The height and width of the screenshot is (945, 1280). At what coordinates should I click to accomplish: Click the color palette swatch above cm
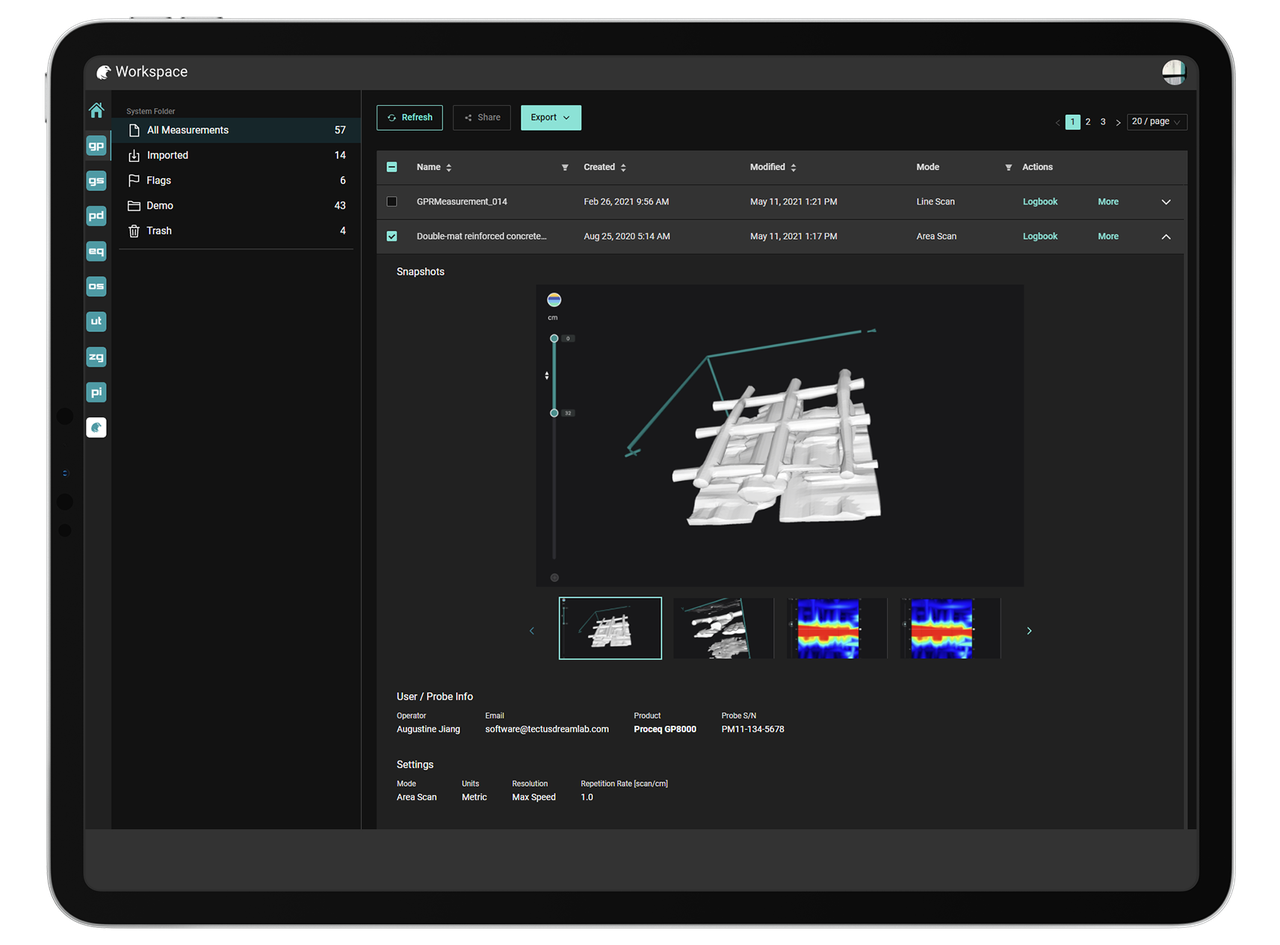[554, 300]
